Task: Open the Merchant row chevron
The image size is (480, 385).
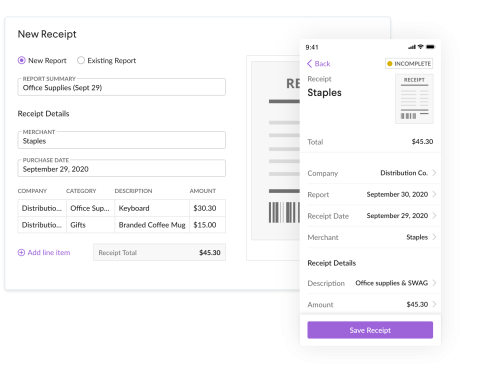Action: point(434,237)
